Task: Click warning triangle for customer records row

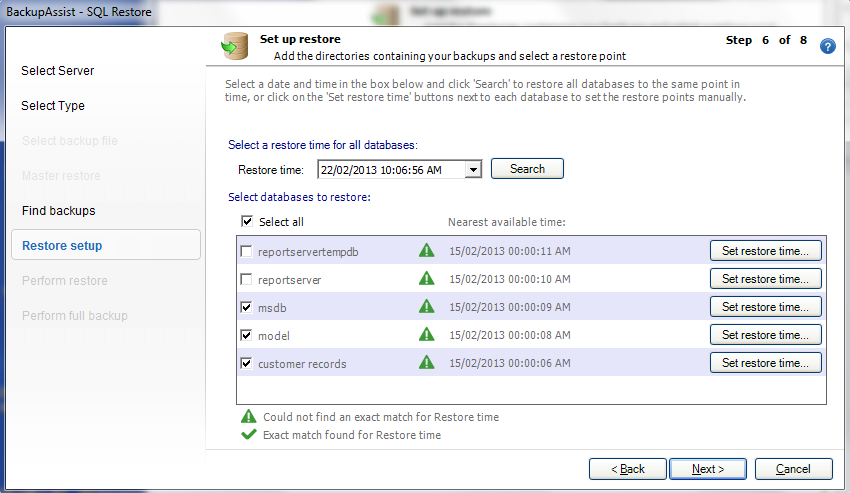Action: click(427, 362)
